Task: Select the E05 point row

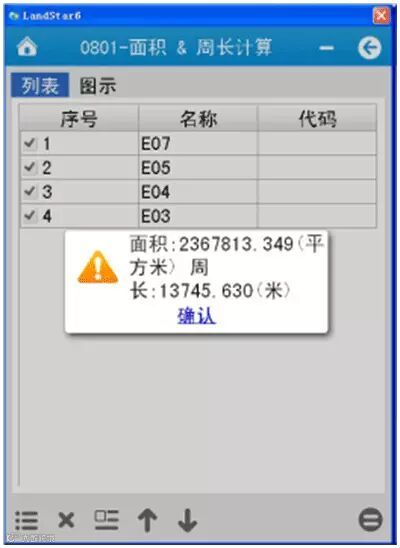Action: click(198, 168)
